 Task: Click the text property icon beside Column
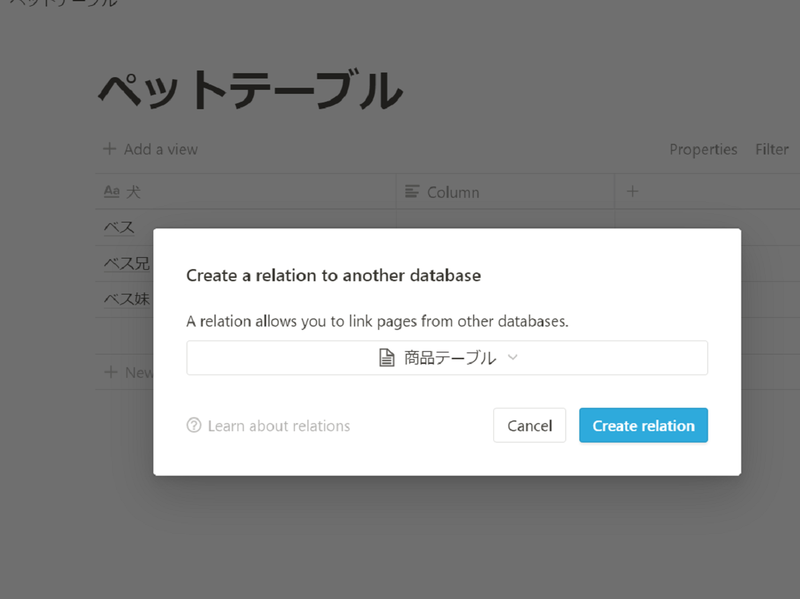412,191
